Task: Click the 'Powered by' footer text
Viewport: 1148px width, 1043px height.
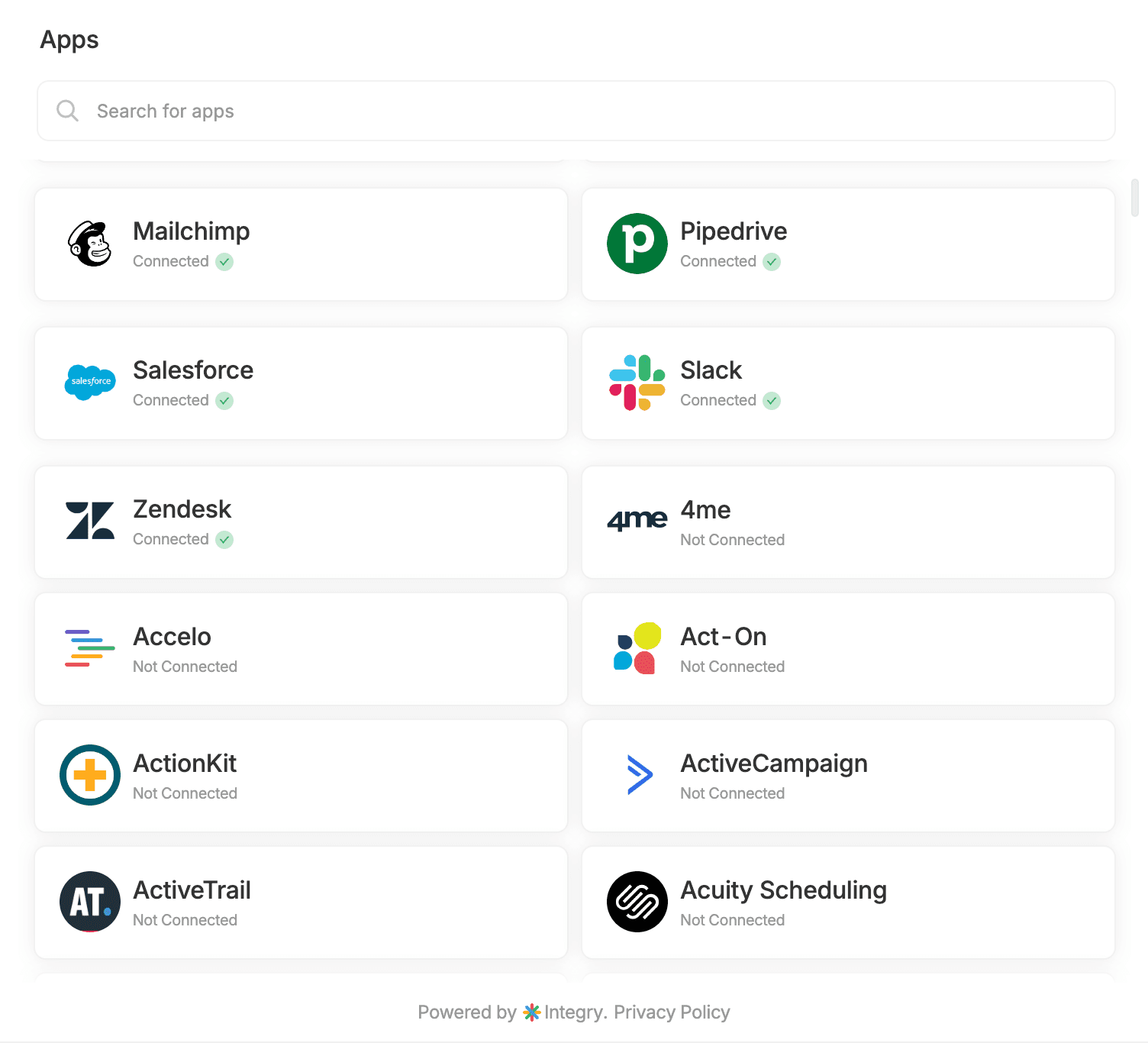Action: pos(467,1012)
